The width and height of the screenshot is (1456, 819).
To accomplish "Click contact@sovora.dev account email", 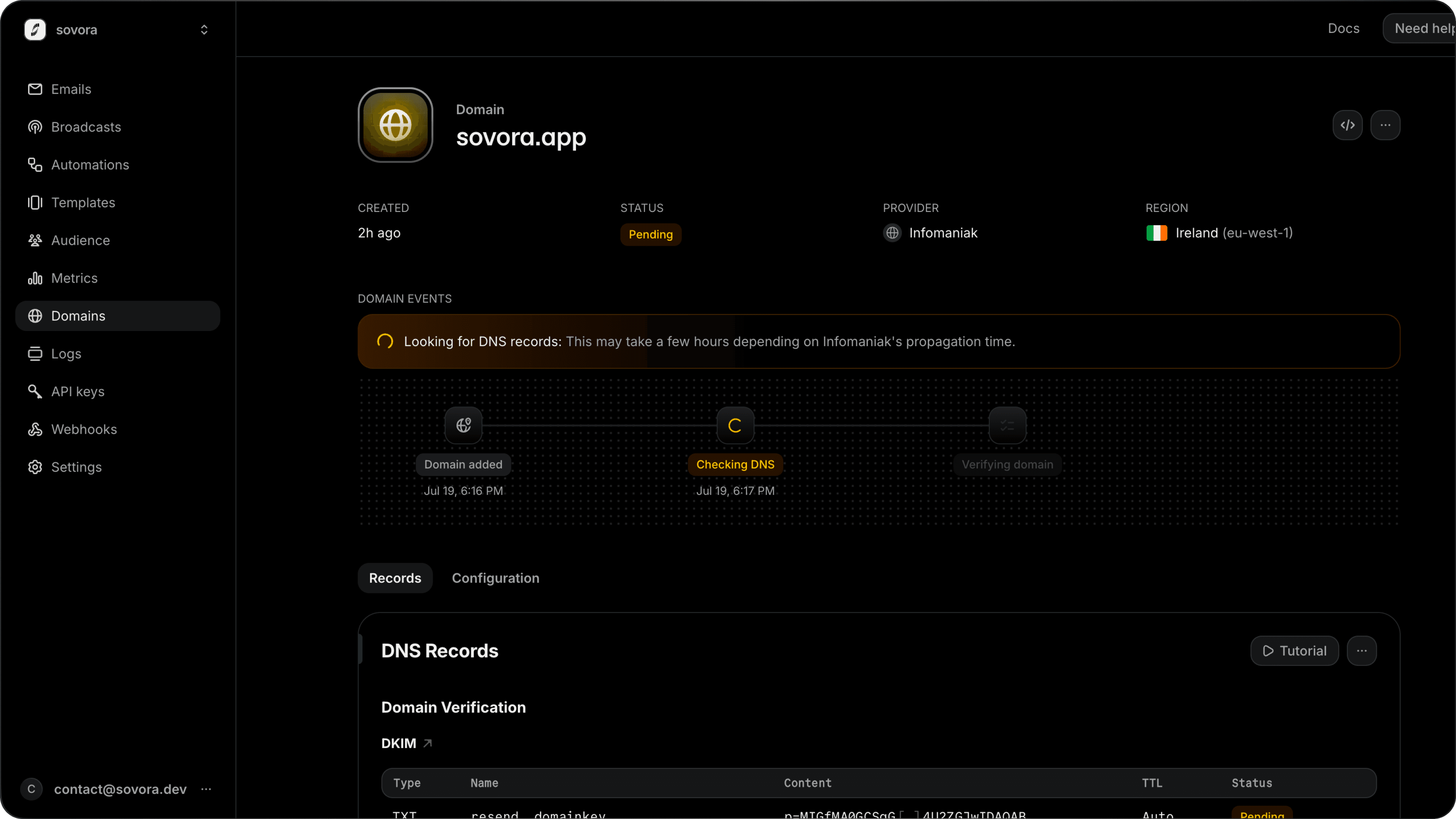I will pyautogui.click(x=121, y=789).
